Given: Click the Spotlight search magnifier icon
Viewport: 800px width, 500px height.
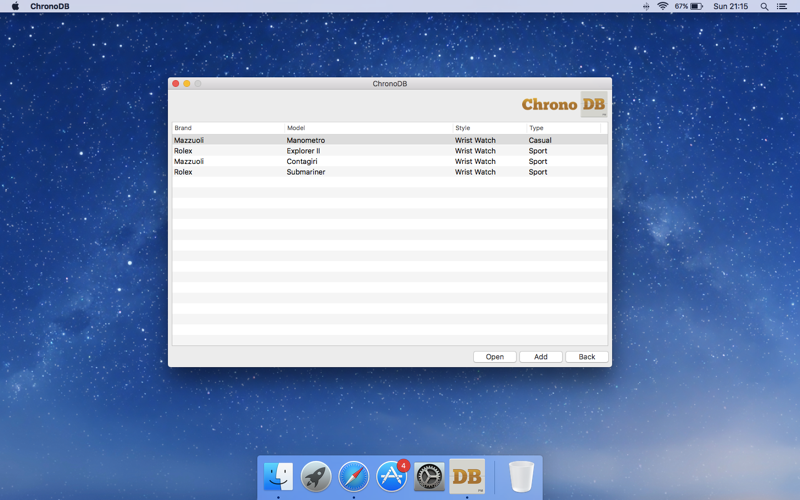Looking at the screenshot, I should [x=764, y=6].
